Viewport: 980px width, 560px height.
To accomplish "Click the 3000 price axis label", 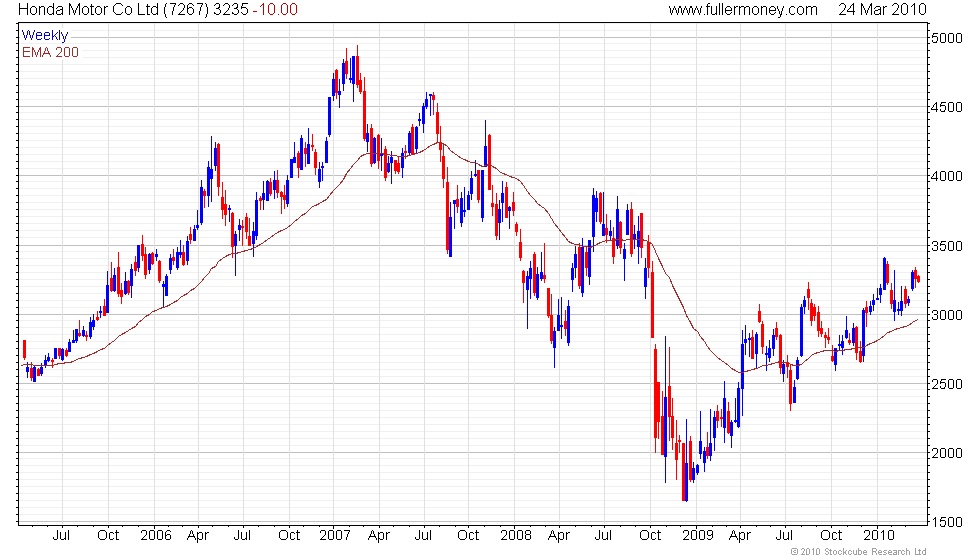I will coord(947,315).
